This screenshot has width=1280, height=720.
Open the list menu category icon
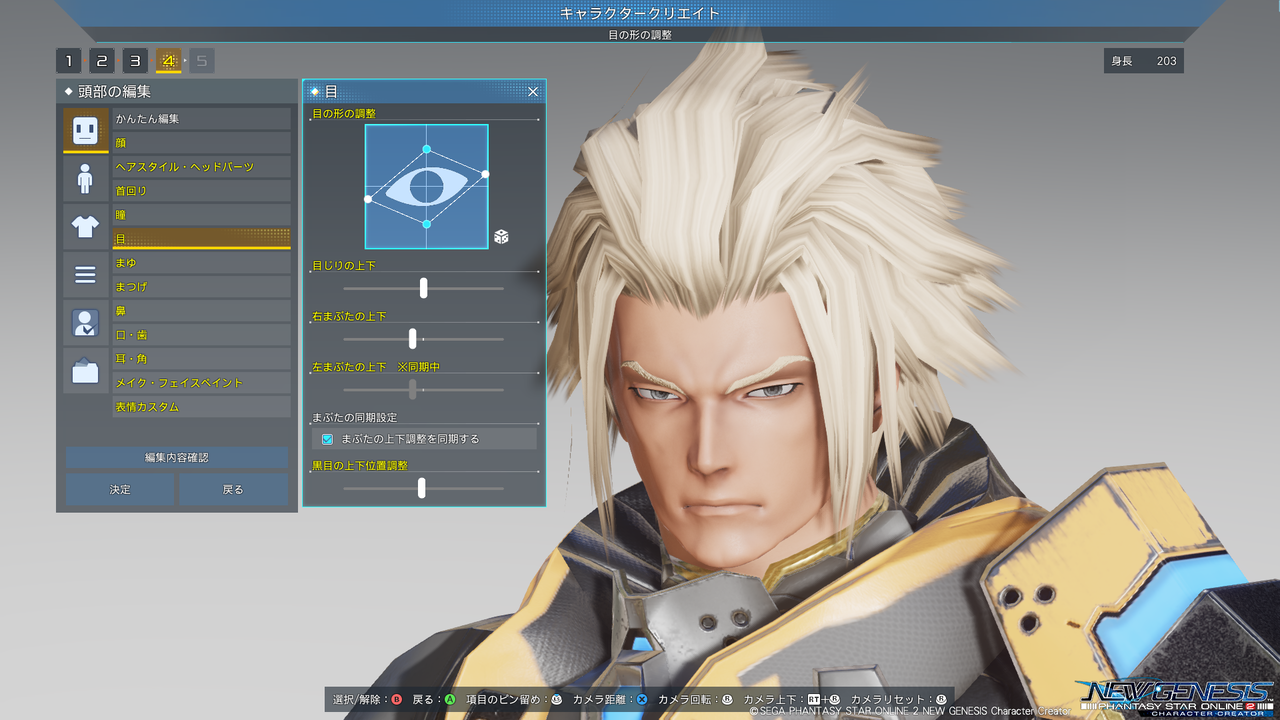tap(86, 274)
